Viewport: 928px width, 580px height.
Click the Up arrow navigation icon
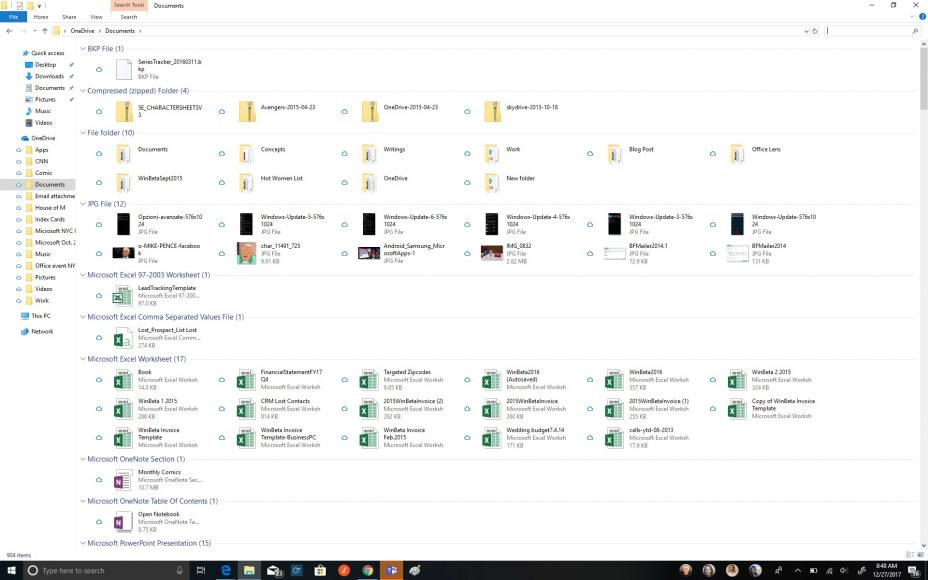point(45,31)
